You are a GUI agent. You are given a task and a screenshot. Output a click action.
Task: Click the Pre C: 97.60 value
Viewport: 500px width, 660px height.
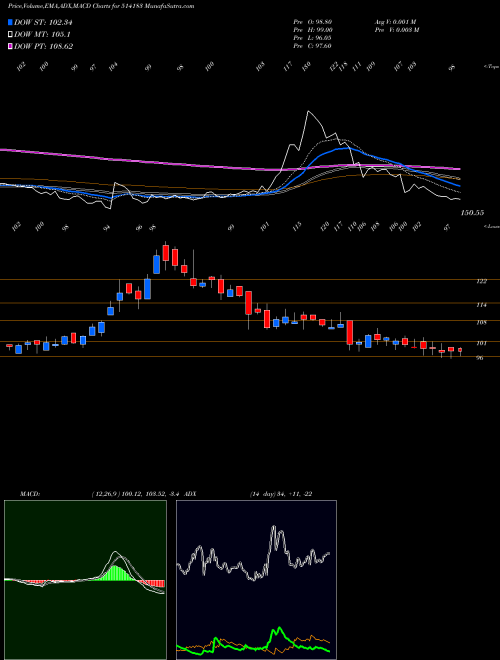tap(313, 46)
